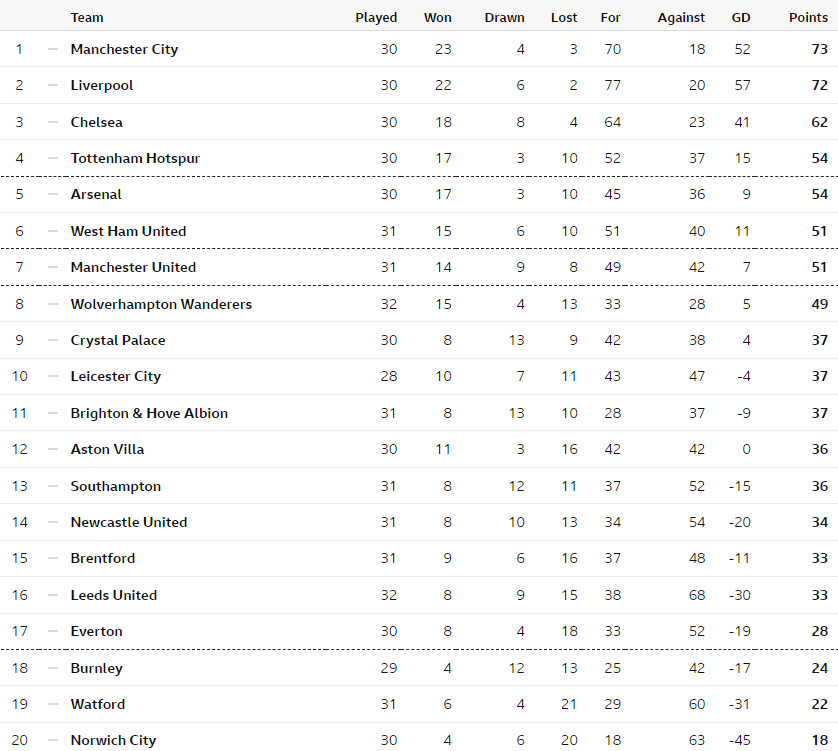838x751 pixels.
Task: Select Chelsea in the table
Action: [x=96, y=122]
